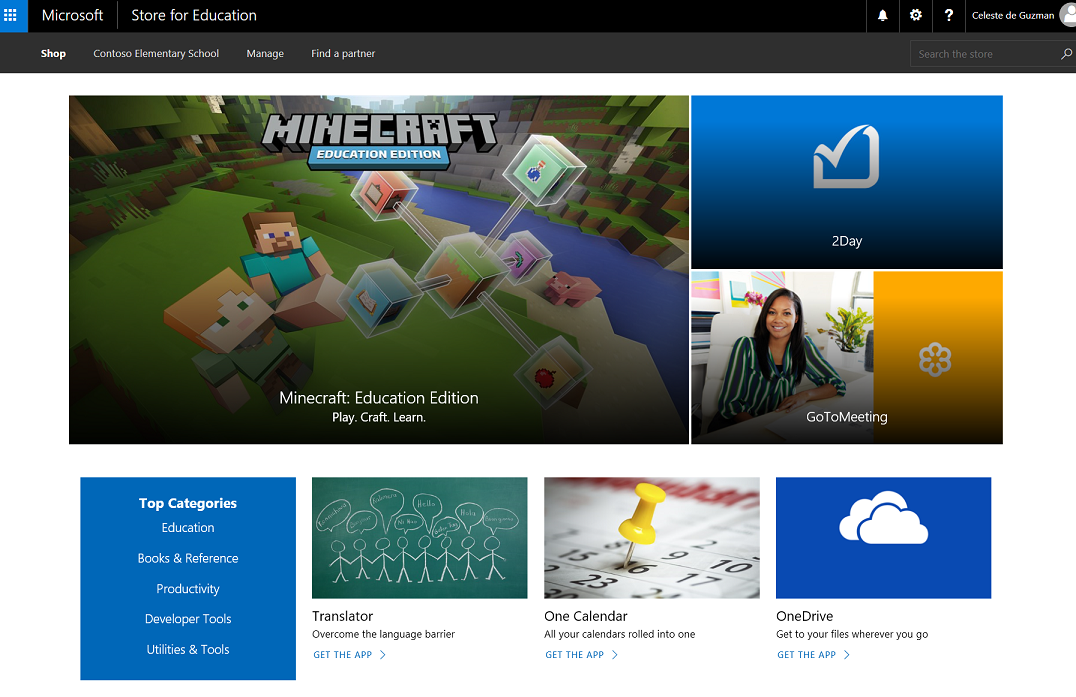Open the Store for Education title link
1076x697 pixels.
point(194,15)
